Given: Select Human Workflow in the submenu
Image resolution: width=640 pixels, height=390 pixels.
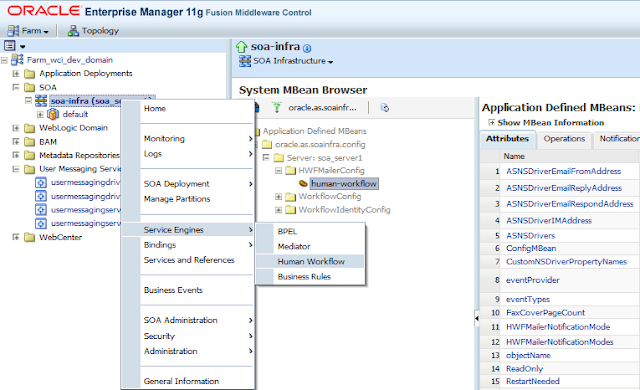Looking at the screenshot, I should pyautogui.click(x=310, y=261).
